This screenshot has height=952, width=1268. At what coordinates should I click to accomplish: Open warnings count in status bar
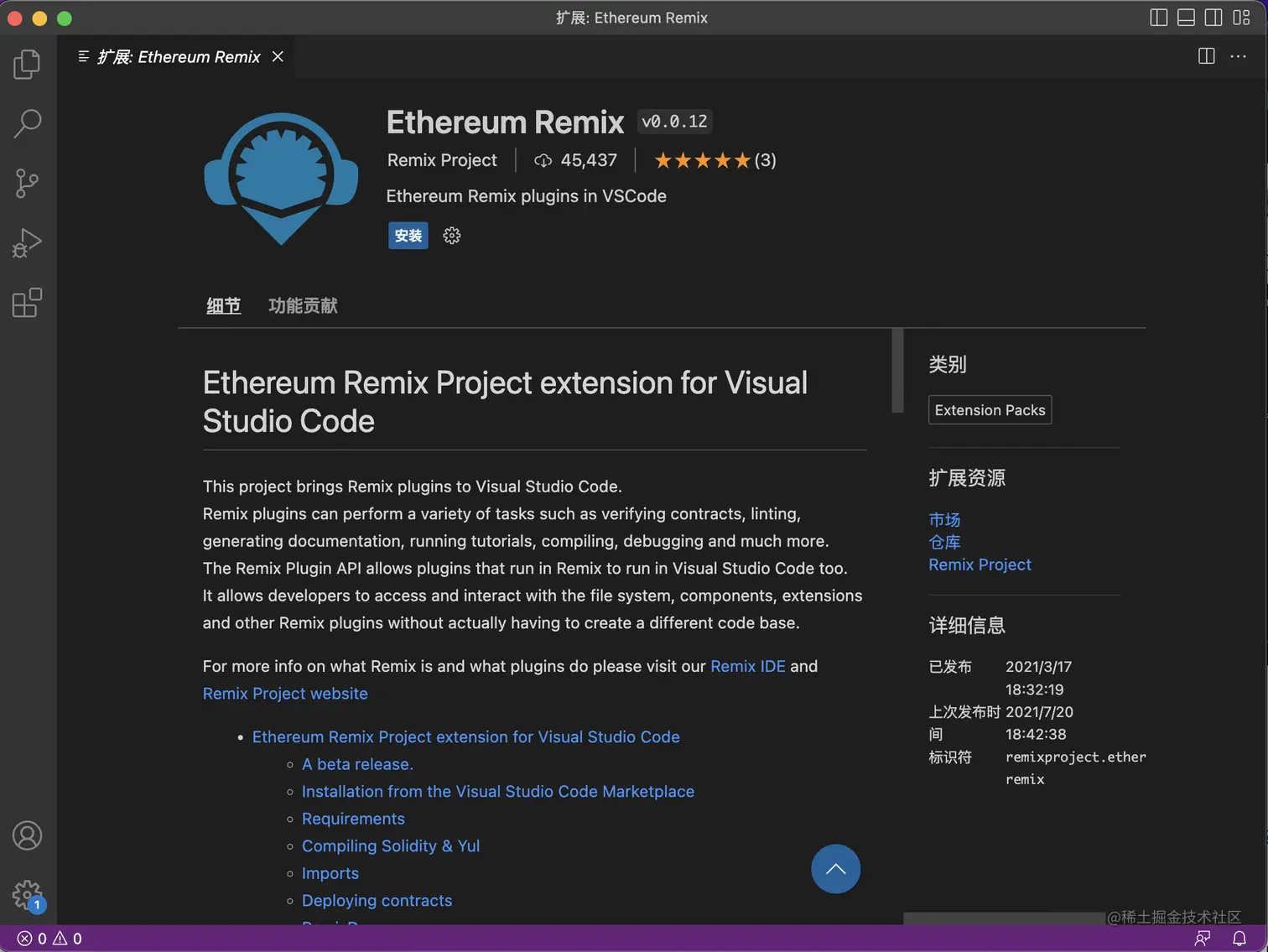point(67,939)
